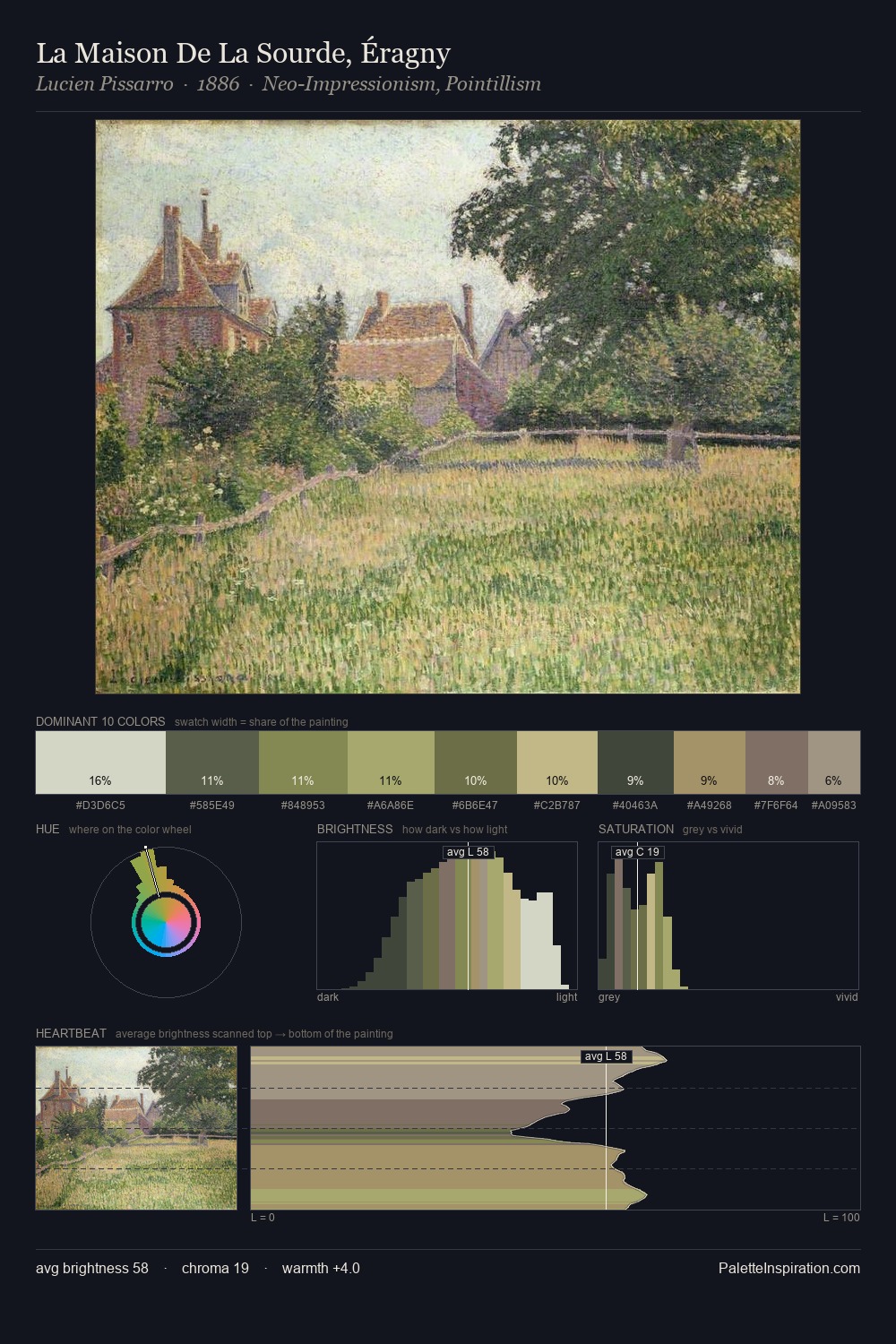The image size is (896, 1344).
Task: Click the hex code #C2B787 label
Action: pos(557,805)
